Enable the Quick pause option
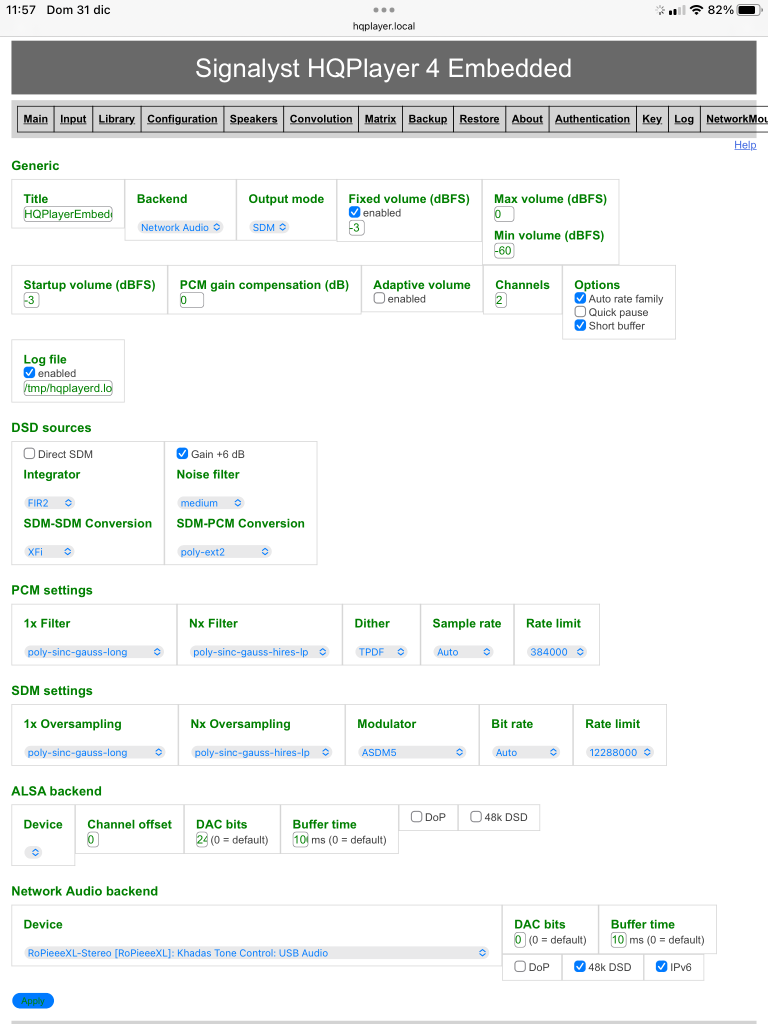Image resolution: width=768 pixels, height=1024 pixels. (580, 312)
